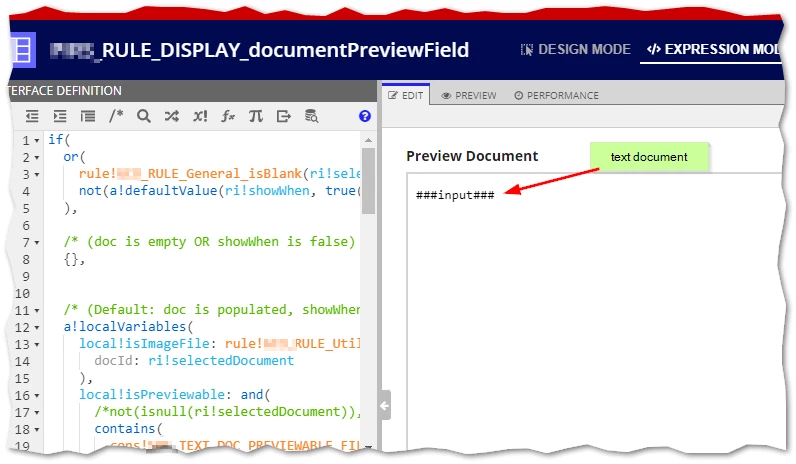Open search with the magnifier icon
The width and height of the screenshot is (796, 464).
pyautogui.click(x=144, y=116)
